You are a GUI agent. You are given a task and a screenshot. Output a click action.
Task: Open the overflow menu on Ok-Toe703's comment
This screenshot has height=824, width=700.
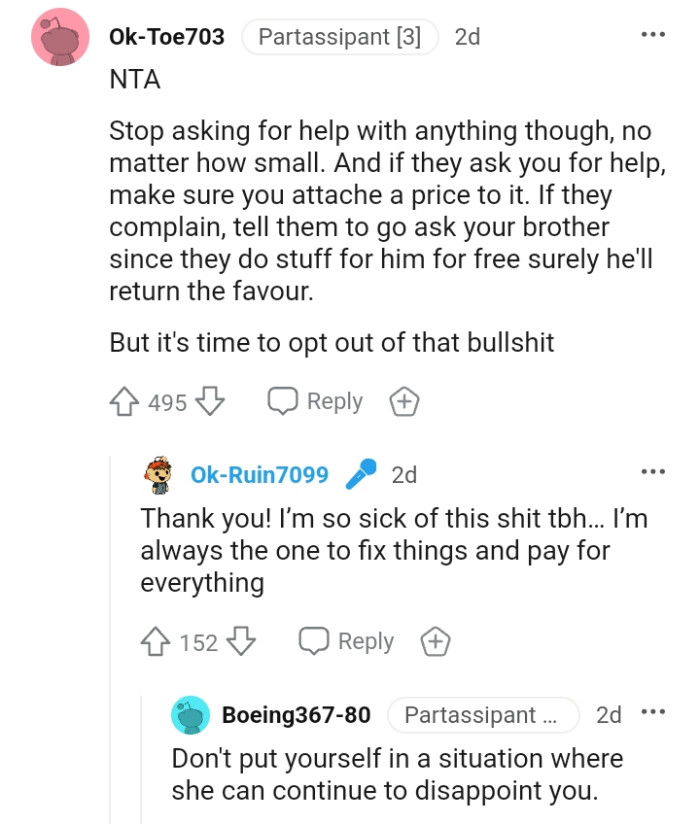655,36
